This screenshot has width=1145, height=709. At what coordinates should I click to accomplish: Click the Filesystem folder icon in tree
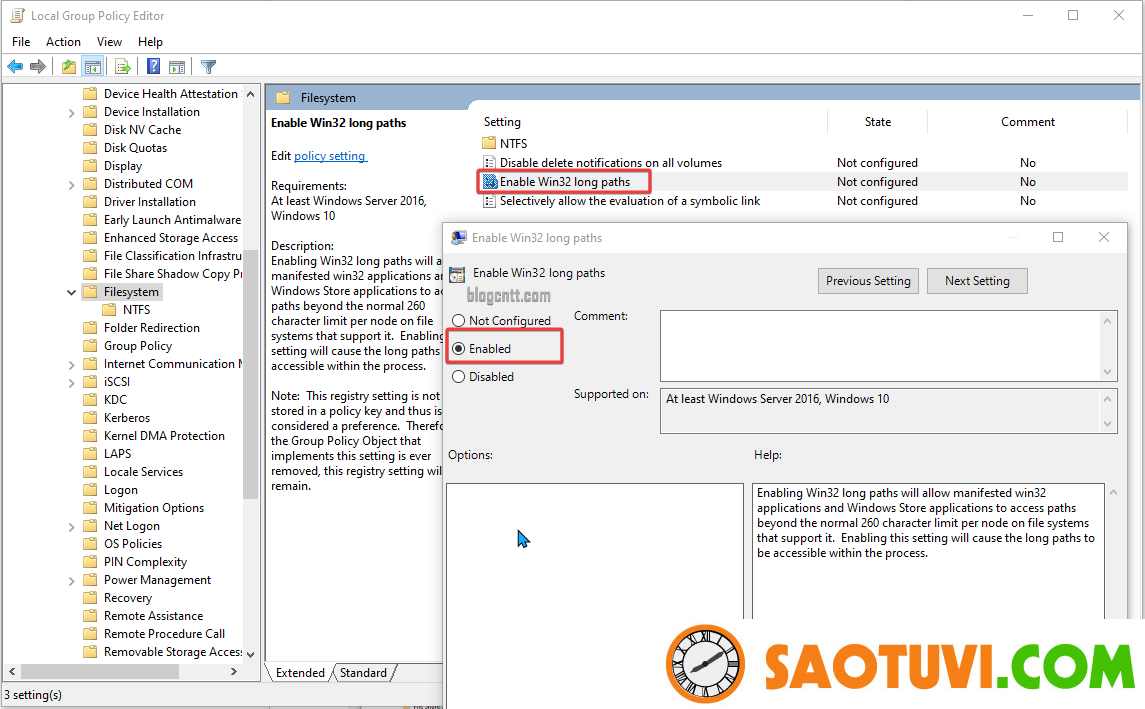coord(90,292)
